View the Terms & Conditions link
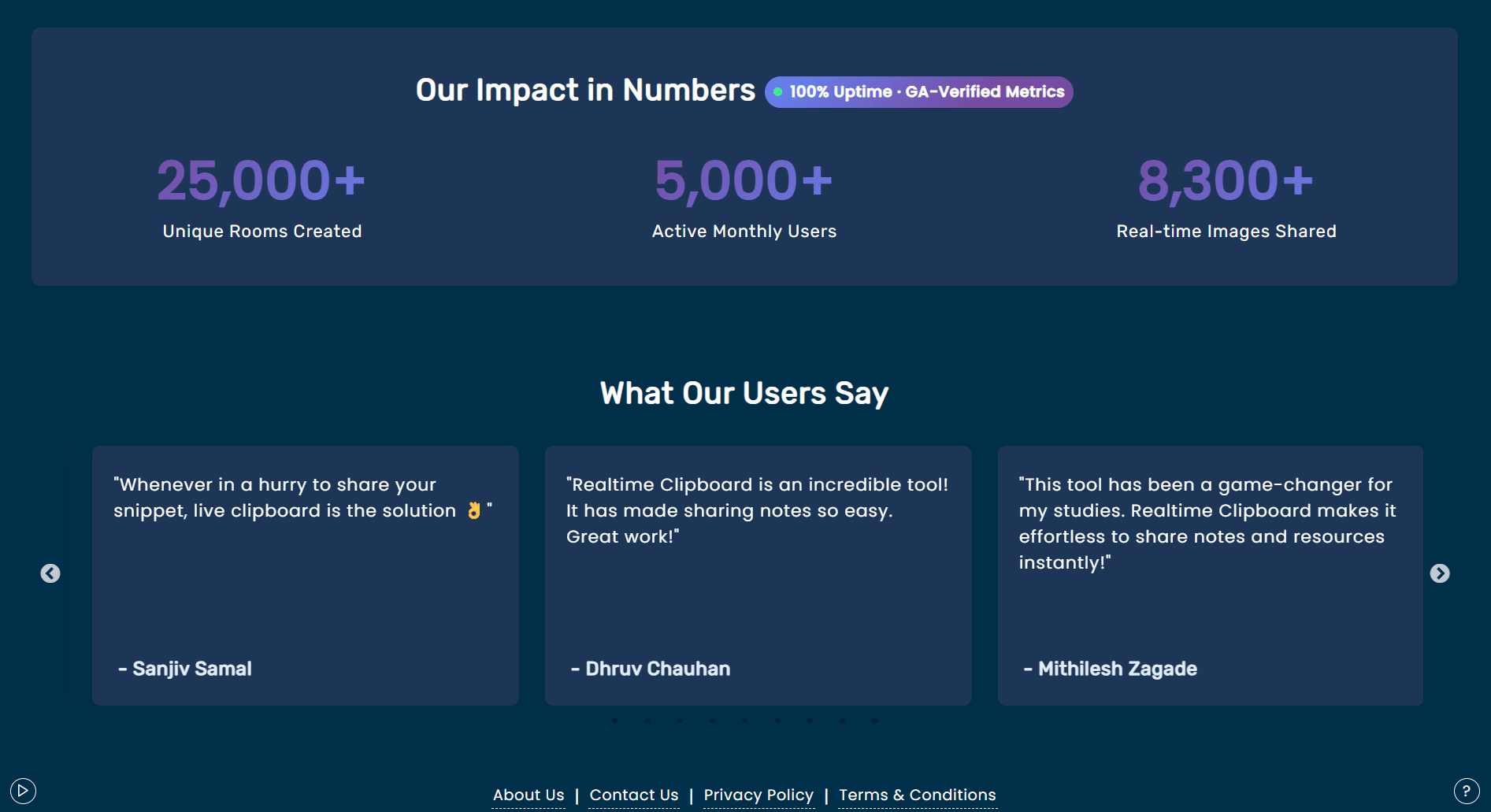 point(918,795)
